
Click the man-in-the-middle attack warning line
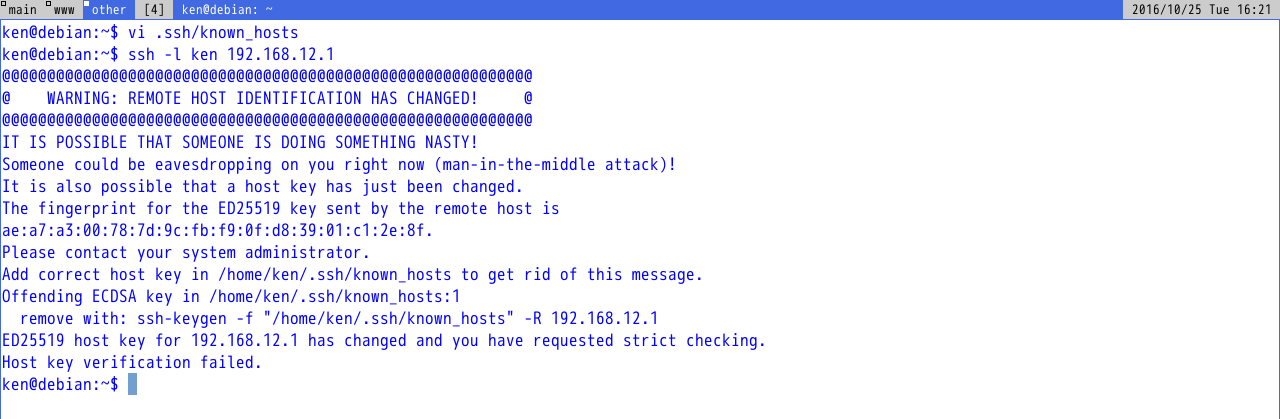[339, 164]
